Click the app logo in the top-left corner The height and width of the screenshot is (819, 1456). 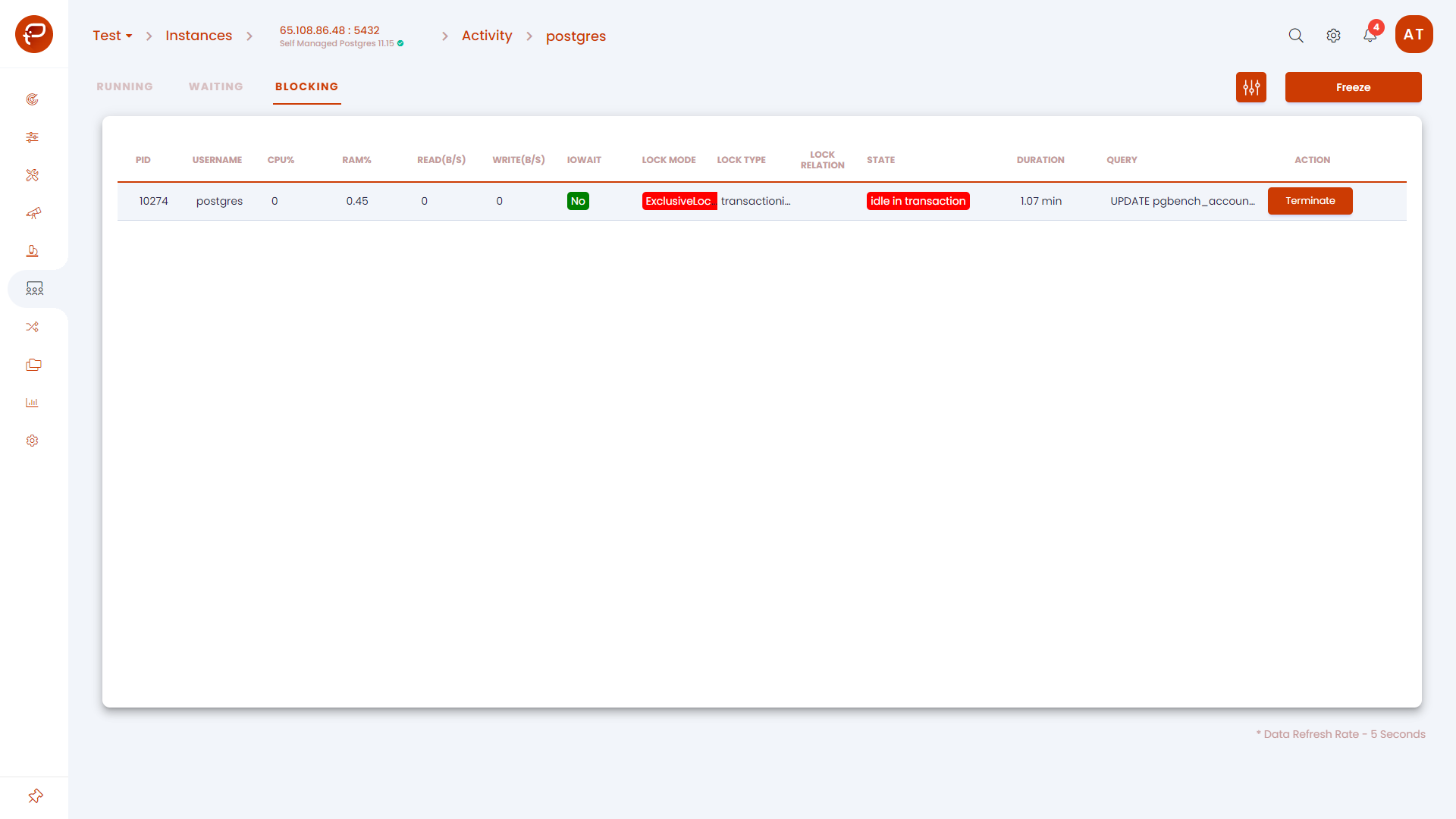click(34, 34)
